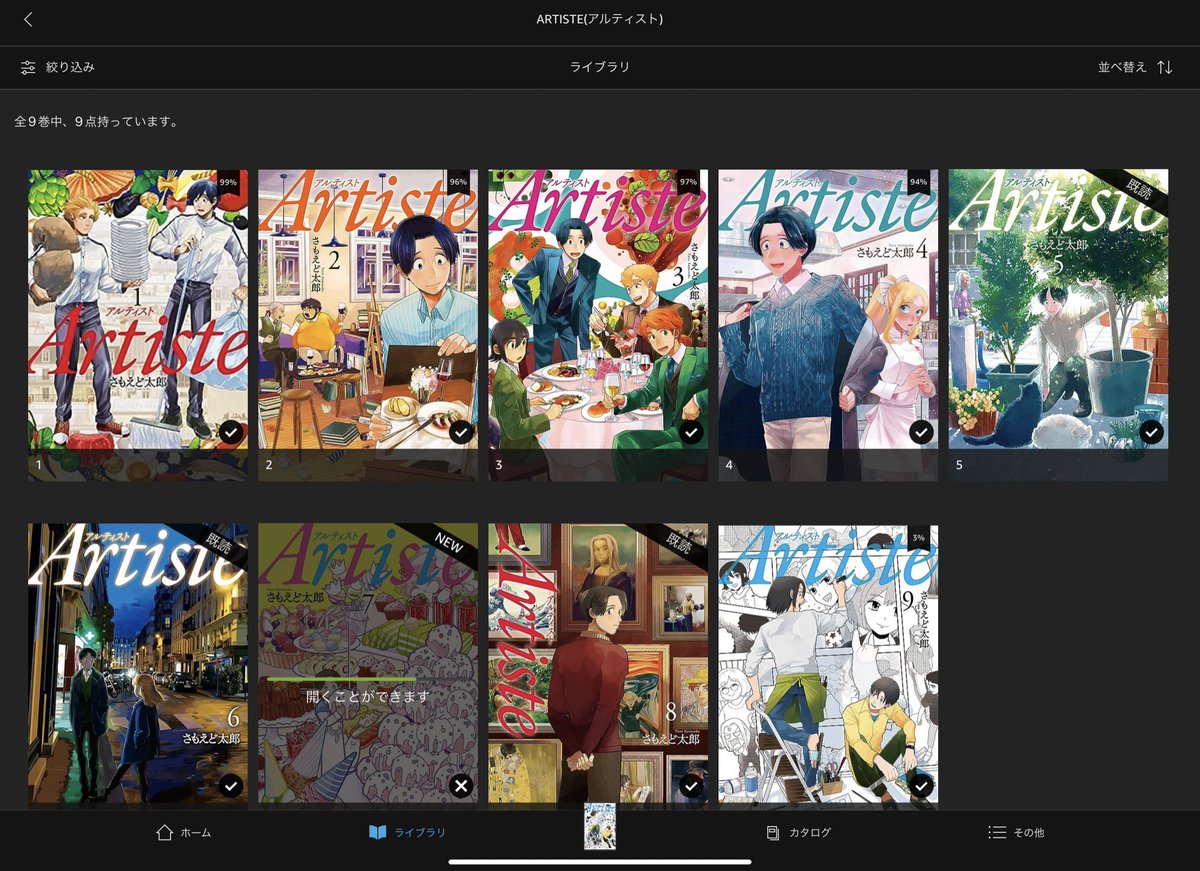Viewport: 1200px width, 871px height.
Task: Switch to the その他 tab
Action: 1016,832
